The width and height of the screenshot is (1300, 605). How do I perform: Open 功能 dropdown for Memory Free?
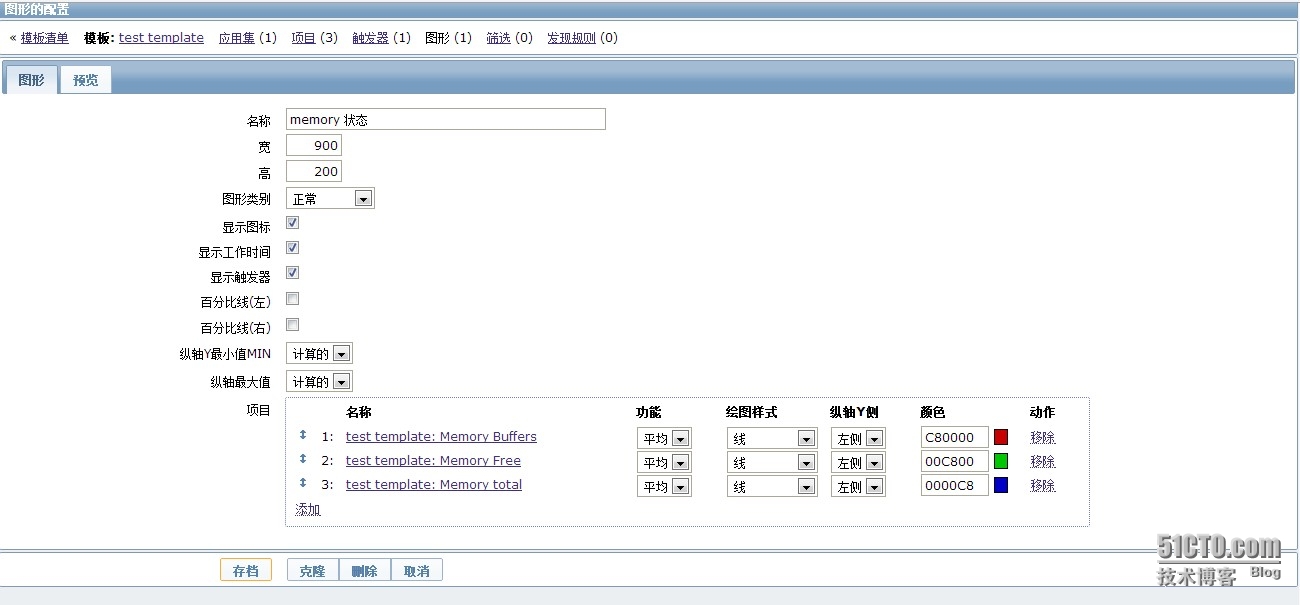coord(664,462)
